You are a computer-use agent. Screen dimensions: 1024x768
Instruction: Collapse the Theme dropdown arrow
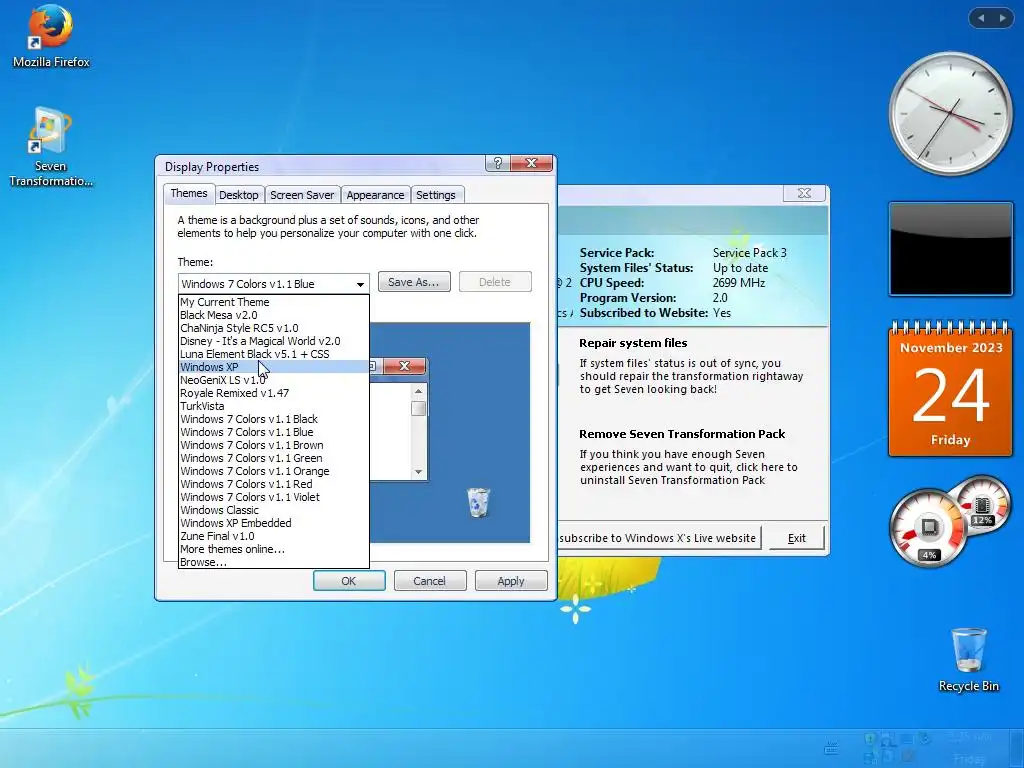click(360, 284)
